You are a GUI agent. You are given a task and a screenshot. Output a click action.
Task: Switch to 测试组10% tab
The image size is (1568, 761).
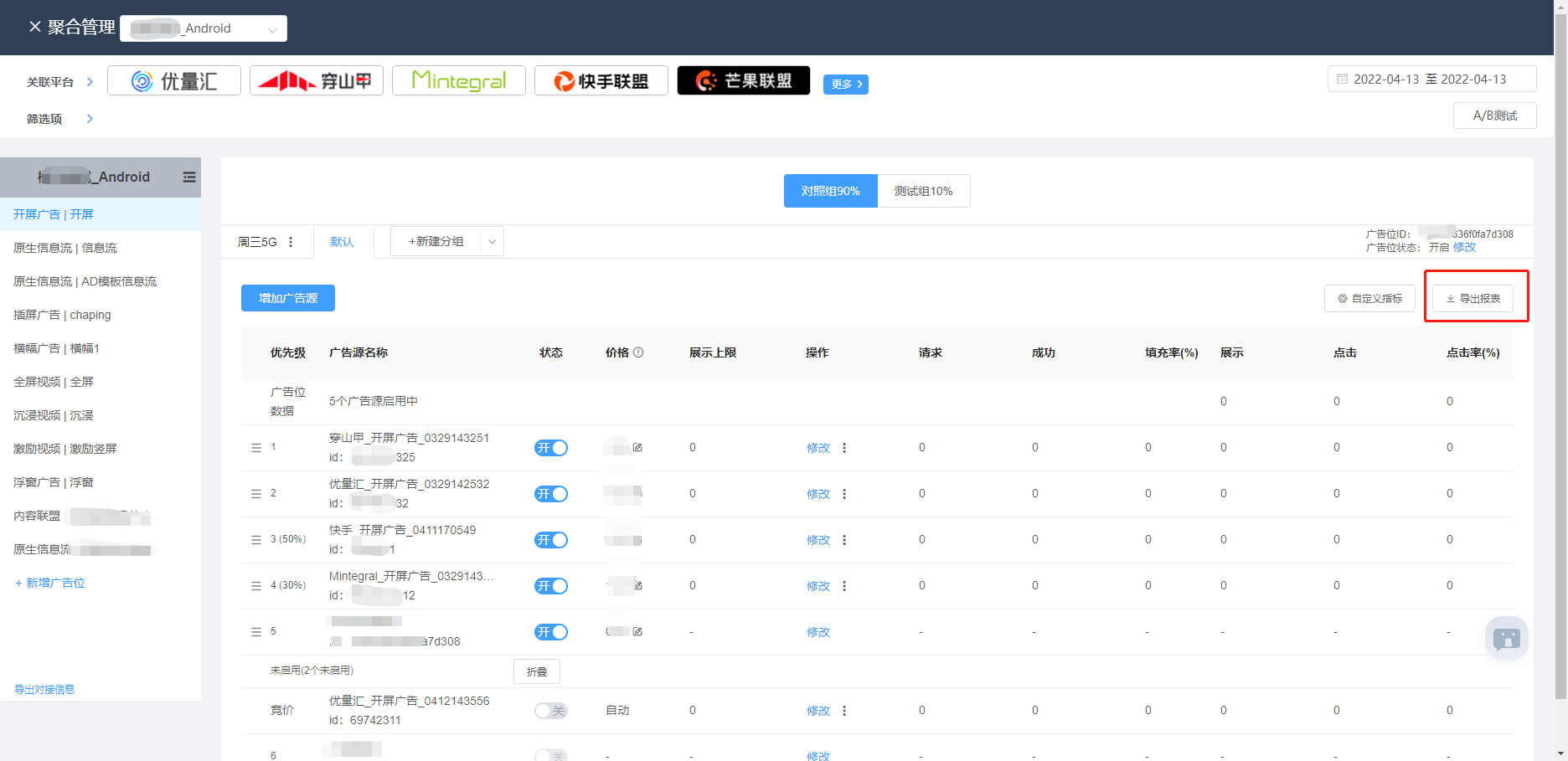coord(923,191)
